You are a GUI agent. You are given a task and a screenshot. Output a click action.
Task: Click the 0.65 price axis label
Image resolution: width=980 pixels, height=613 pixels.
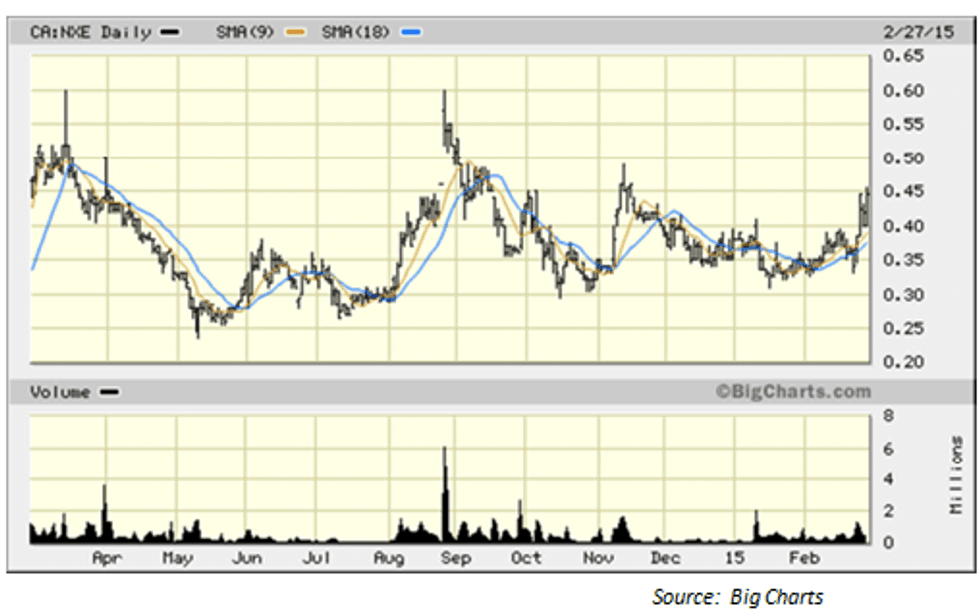click(x=902, y=57)
